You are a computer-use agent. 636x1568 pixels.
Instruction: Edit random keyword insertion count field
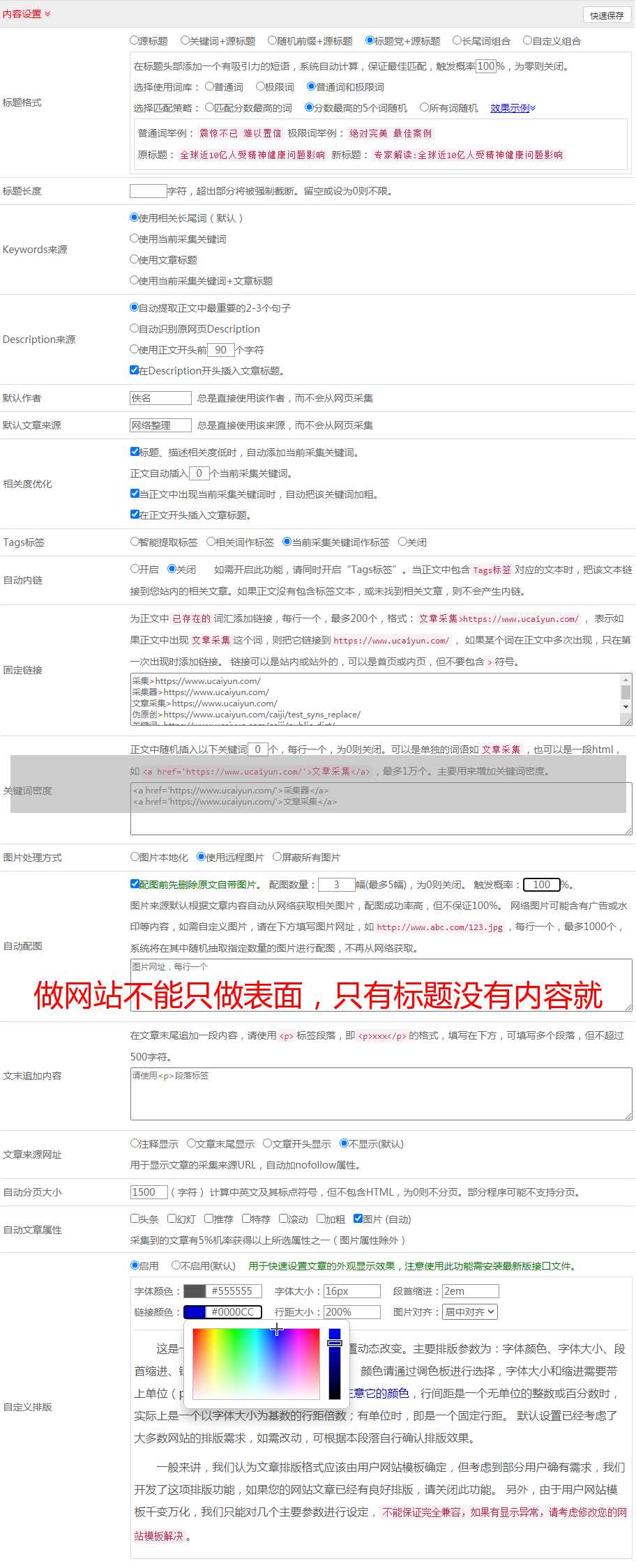258,749
